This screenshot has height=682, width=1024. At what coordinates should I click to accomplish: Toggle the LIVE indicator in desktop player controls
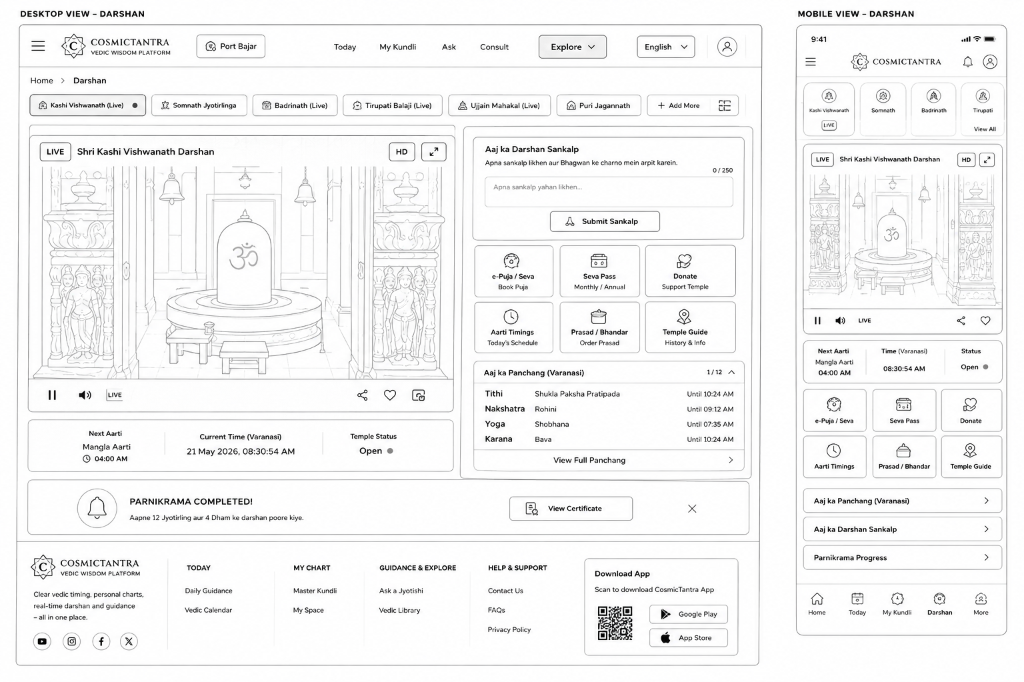pyautogui.click(x=114, y=395)
